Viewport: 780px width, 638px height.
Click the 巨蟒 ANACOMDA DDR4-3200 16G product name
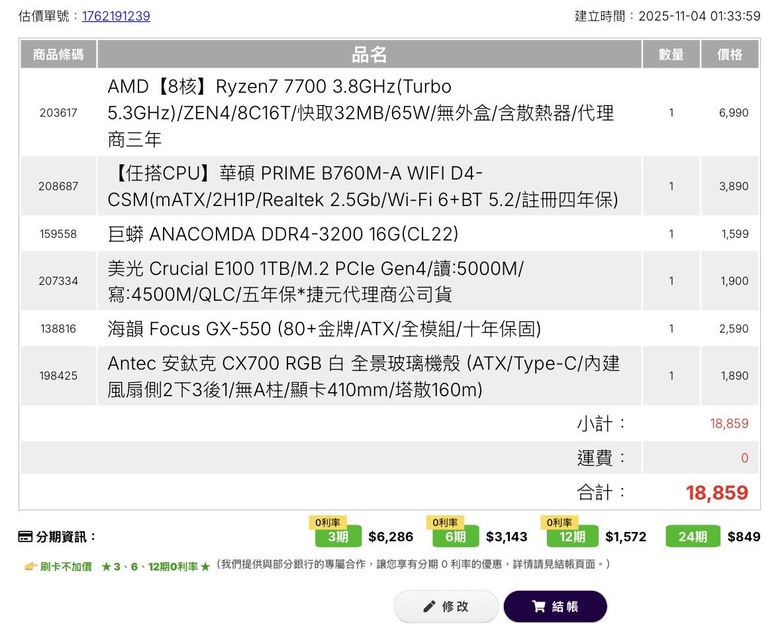tap(283, 234)
